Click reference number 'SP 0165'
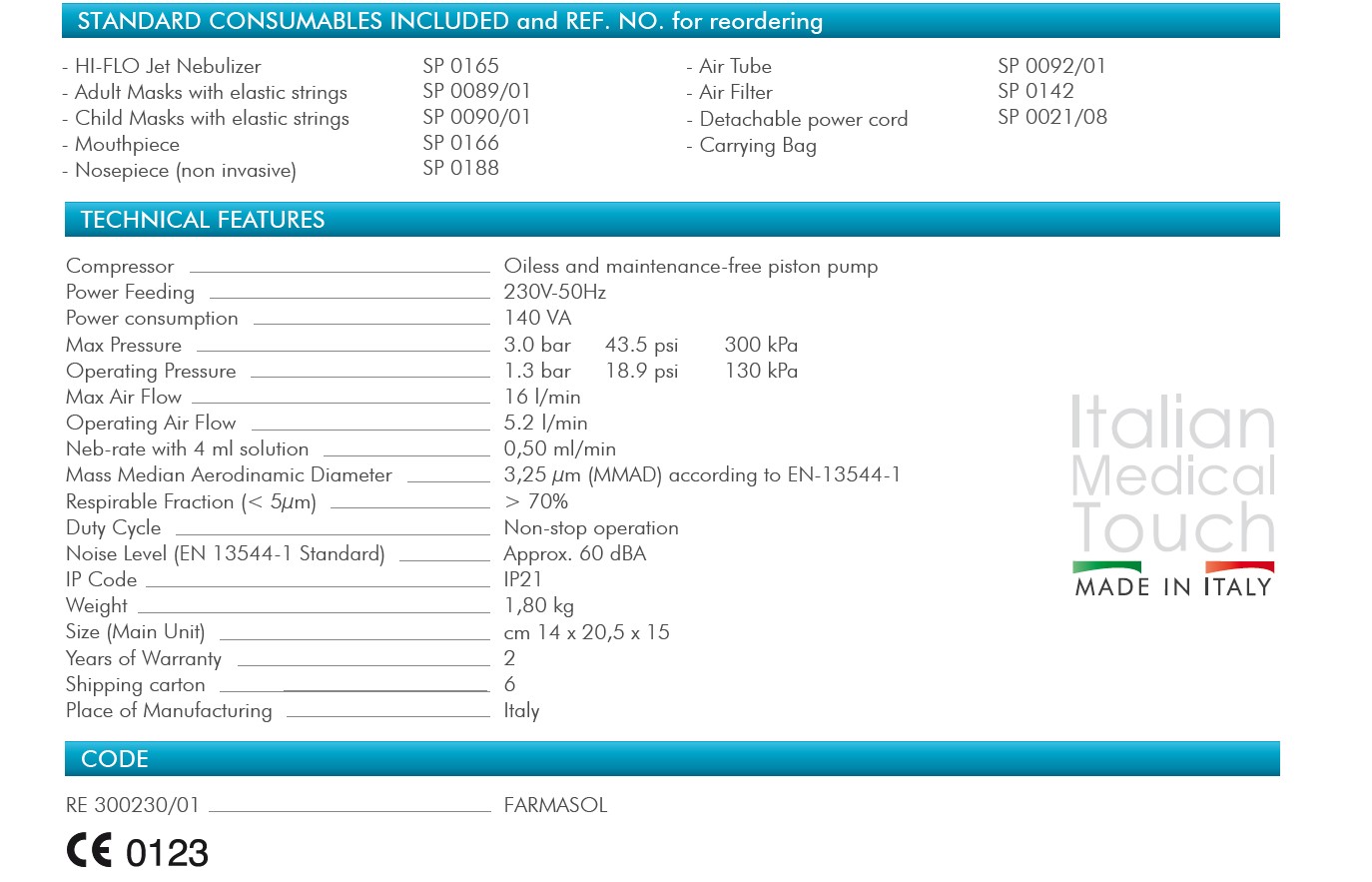 (x=460, y=66)
